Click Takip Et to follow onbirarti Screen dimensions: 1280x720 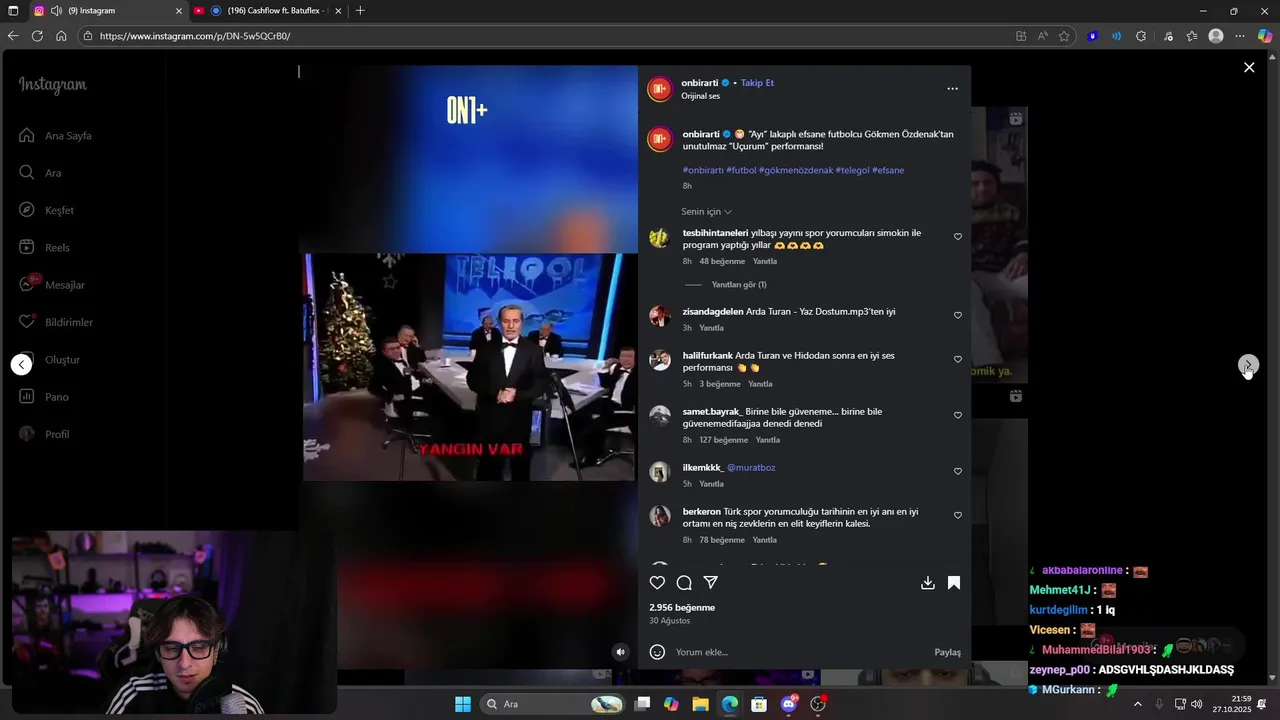tap(757, 83)
